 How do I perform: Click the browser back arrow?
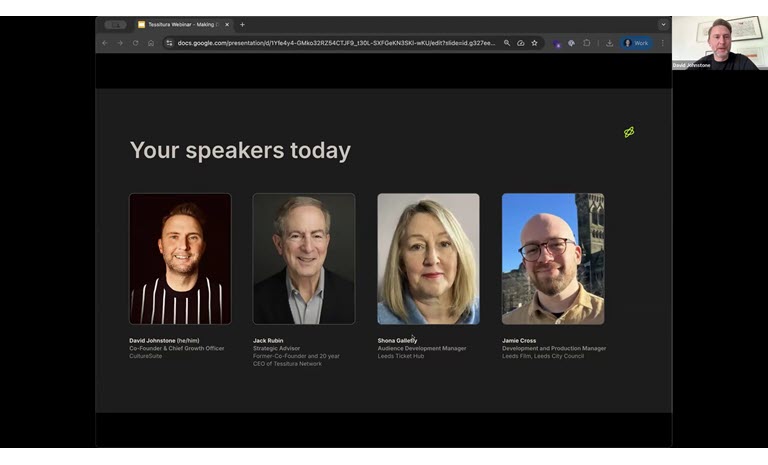pyautogui.click(x=105, y=43)
